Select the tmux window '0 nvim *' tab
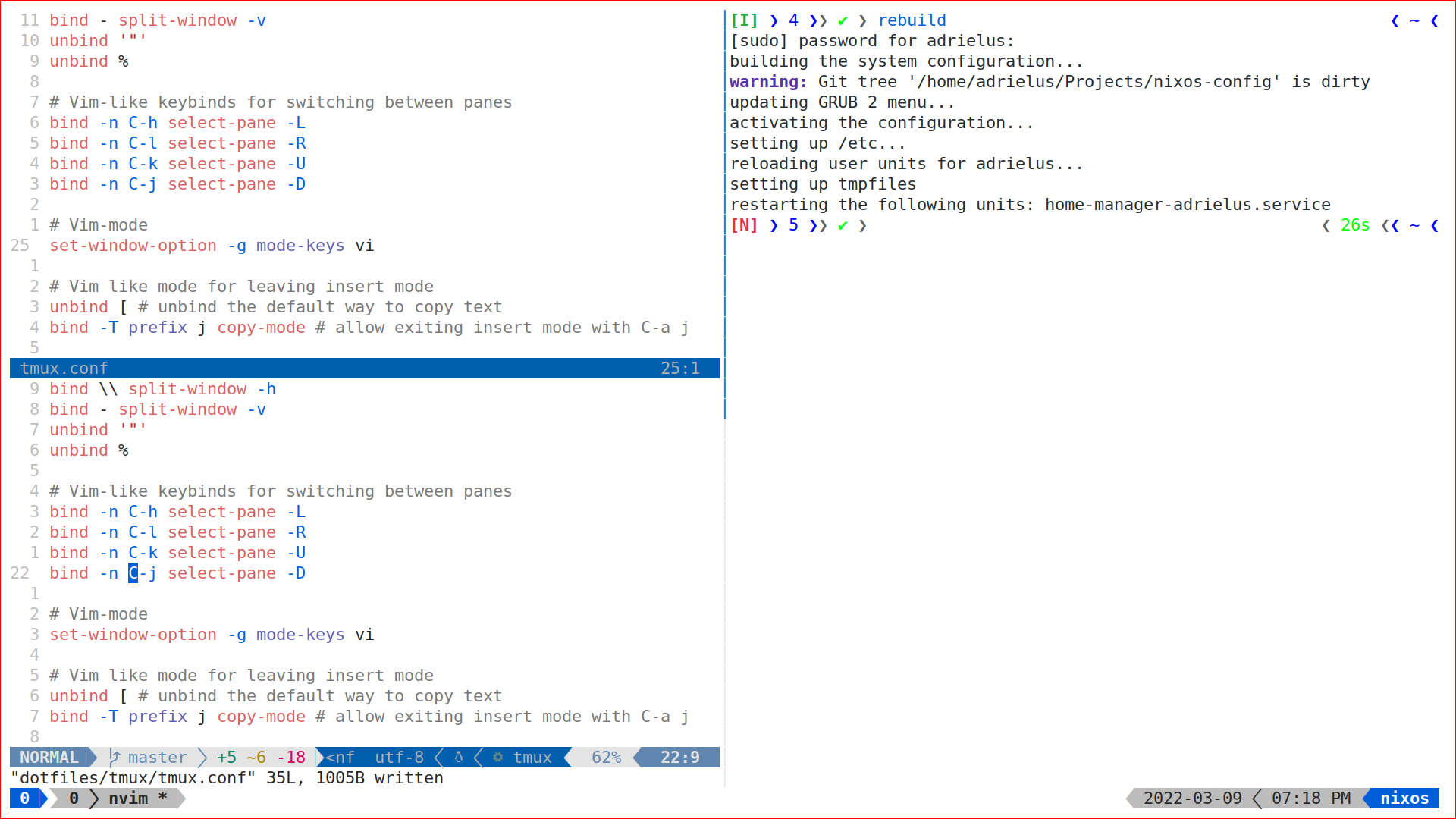This screenshot has height=819, width=1456. point(118,798)
